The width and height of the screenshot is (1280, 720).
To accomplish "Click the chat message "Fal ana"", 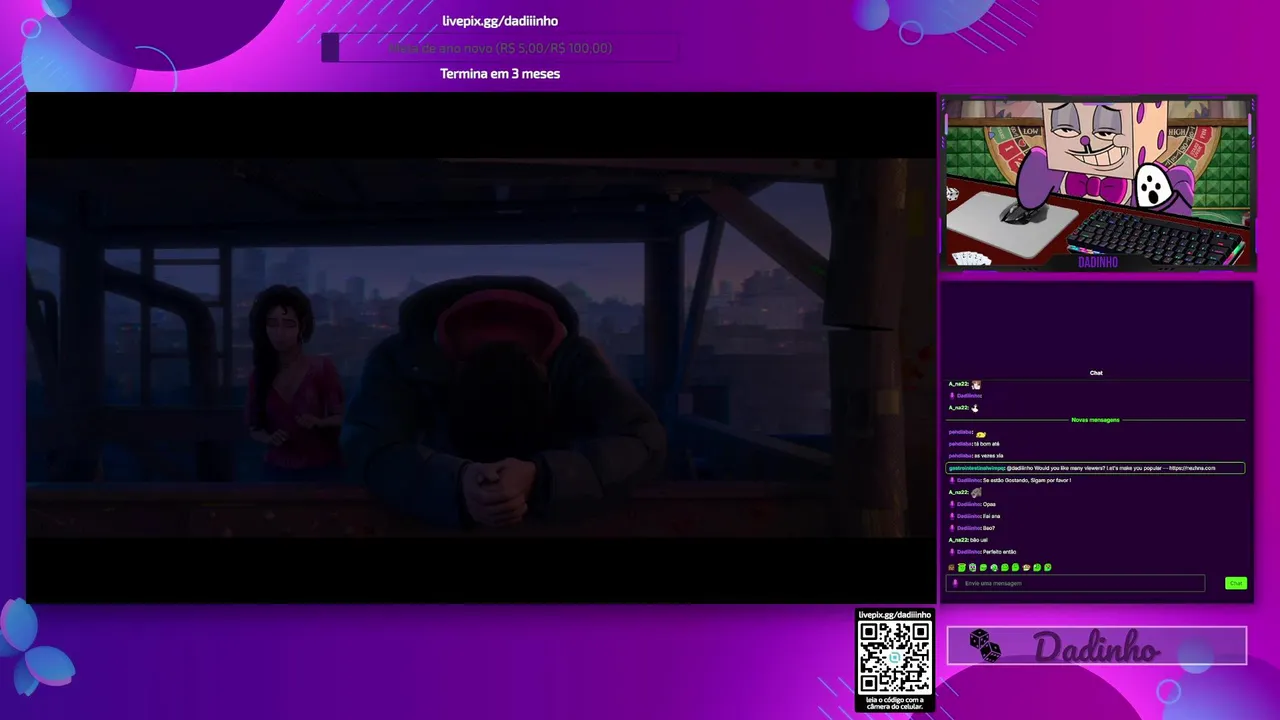I will pos(992,516).
